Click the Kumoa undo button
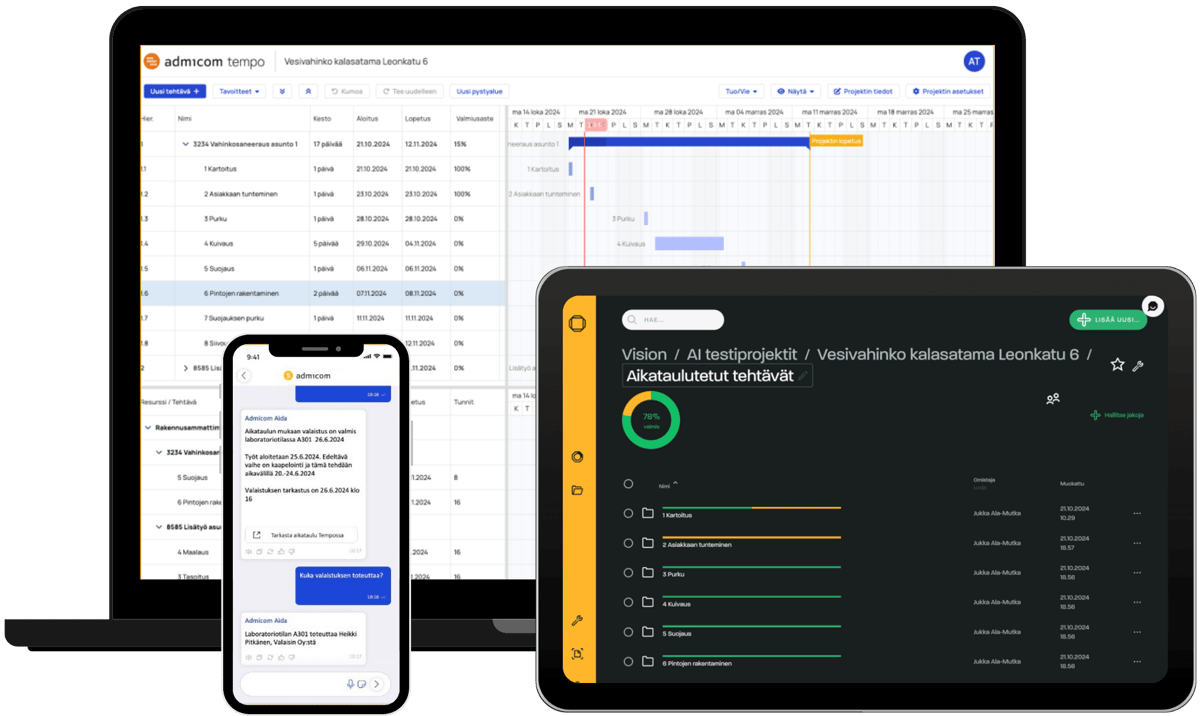 coord(347,91)
